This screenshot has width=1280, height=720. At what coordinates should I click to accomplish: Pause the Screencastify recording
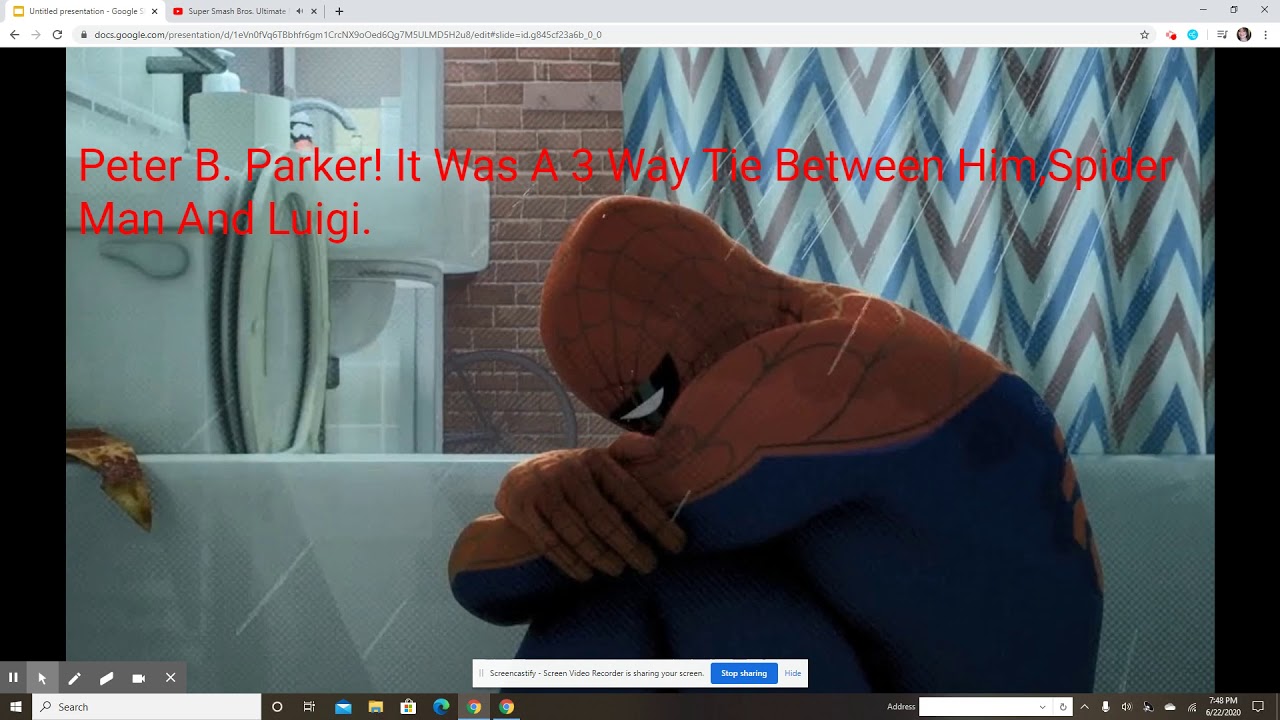click(13, 678)
